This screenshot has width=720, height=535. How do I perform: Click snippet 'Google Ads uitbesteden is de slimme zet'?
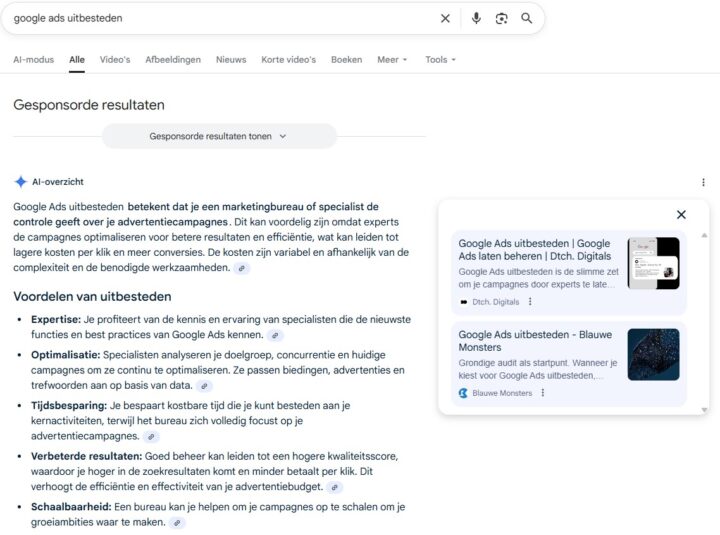(538, 272)
